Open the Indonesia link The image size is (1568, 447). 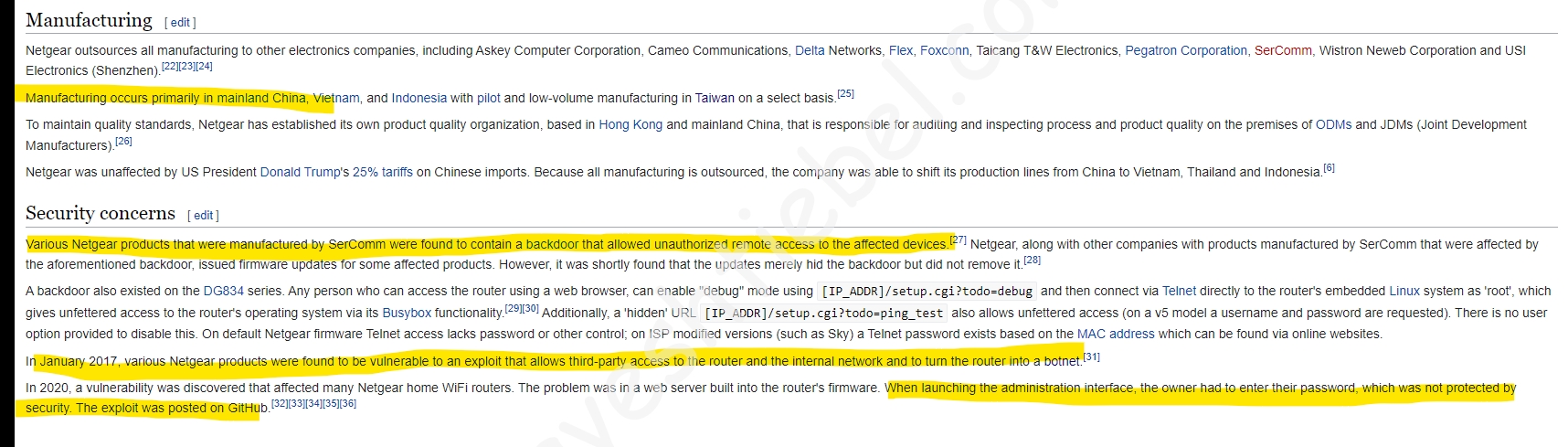click(x=418, y=98)
